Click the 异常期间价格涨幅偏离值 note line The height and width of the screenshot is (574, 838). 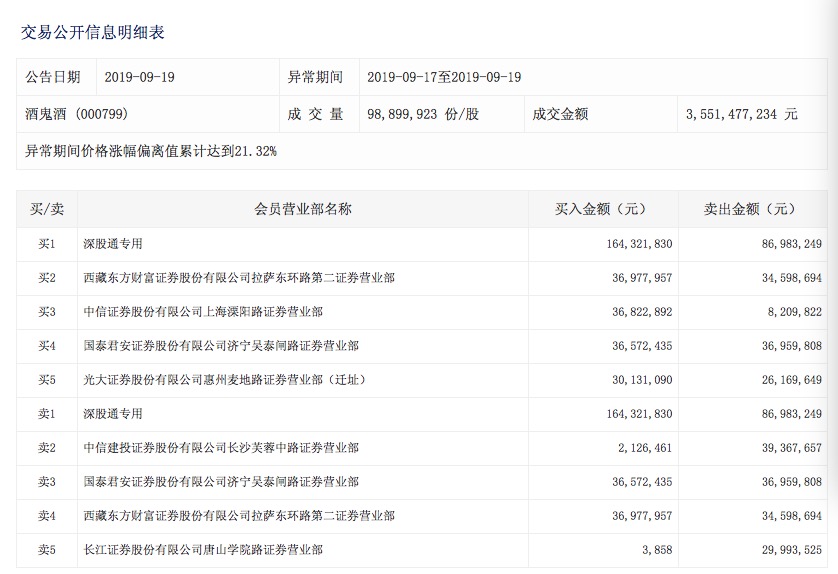pos(151,152)
